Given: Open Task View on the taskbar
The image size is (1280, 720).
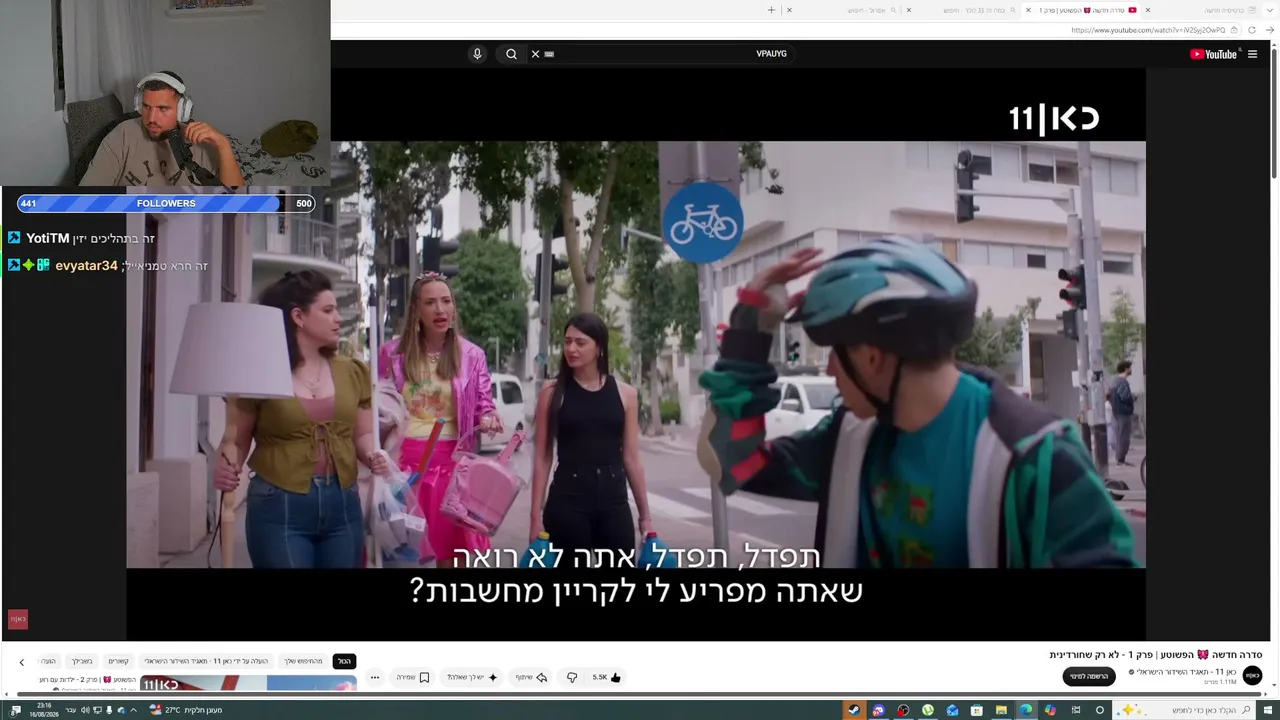Looking at the screenshot, I should tap(1076, 710).
